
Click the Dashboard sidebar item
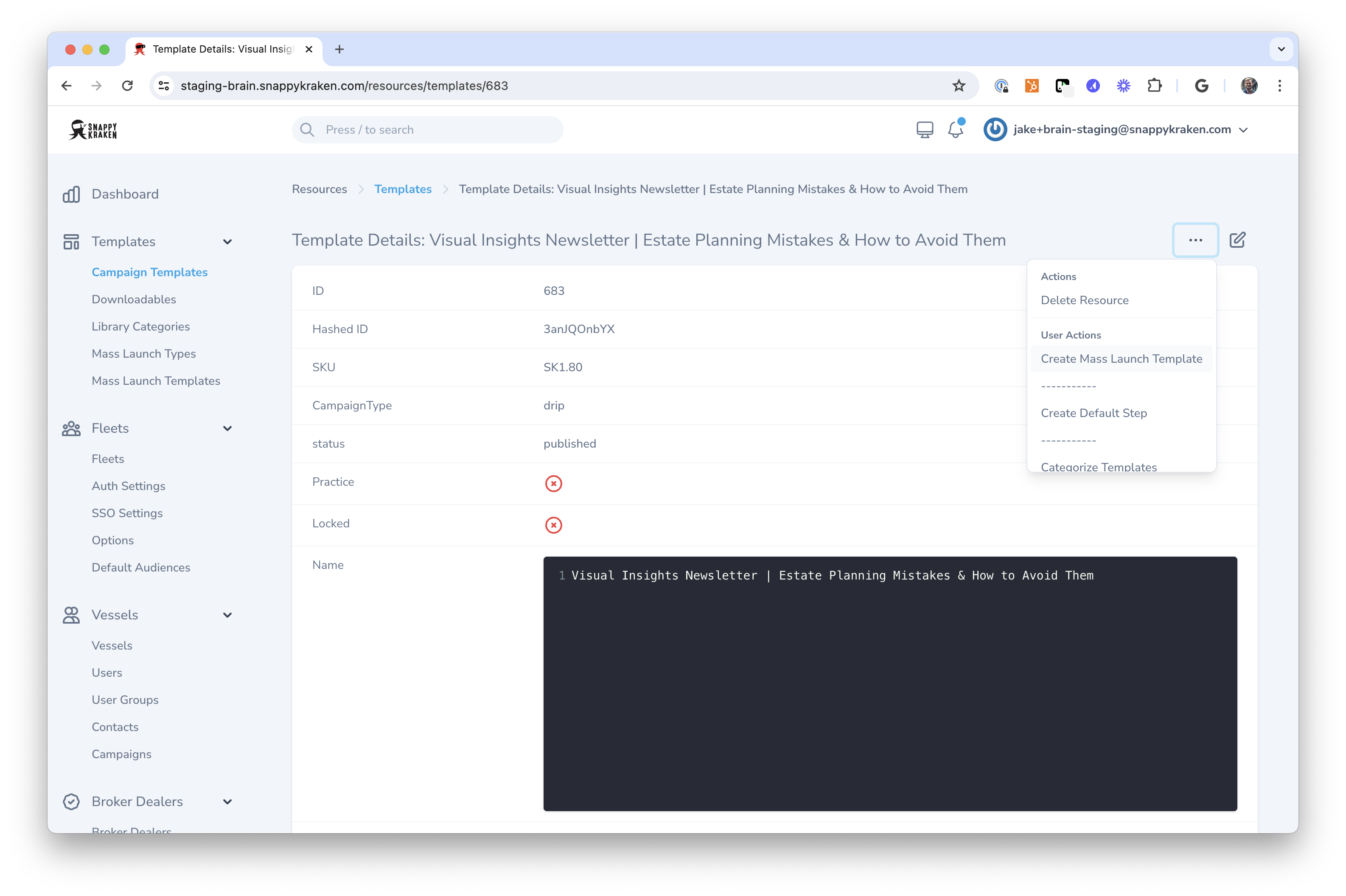125,194
